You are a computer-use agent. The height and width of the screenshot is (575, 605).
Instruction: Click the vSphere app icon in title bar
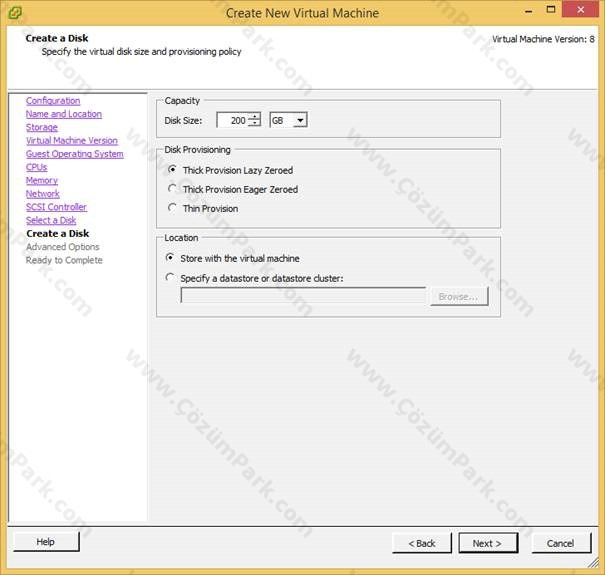click(x=15, y=13)
